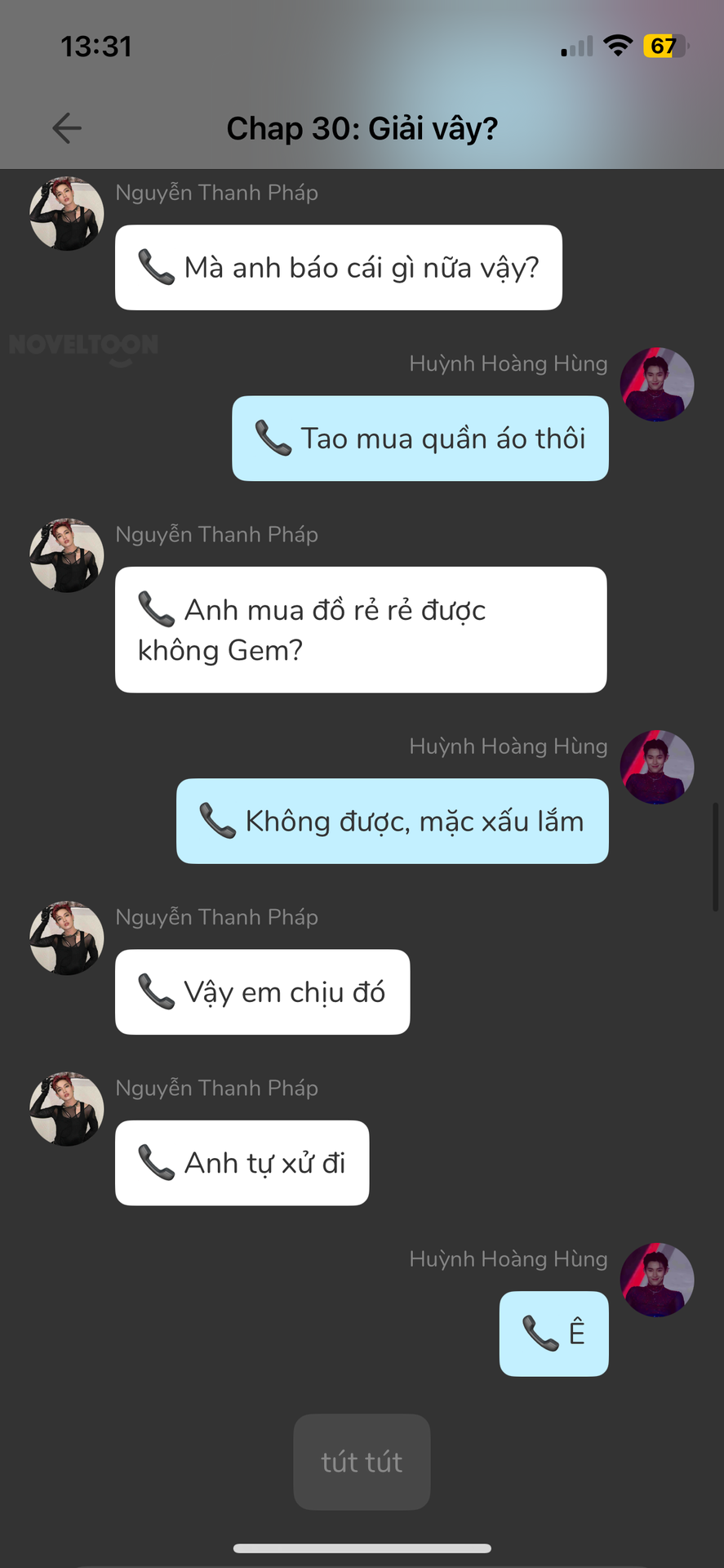This screenshot has width=724, height=1568.
Task: Tap phone icon in "Không được, mặc xấu lắm" bubble
Action: coord(218,821)
